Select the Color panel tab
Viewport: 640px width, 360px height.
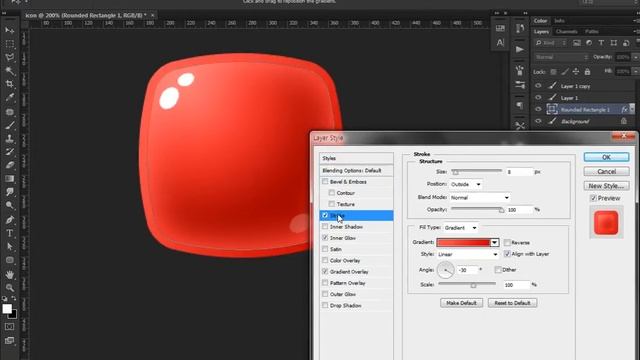click(x=540, y=20)
